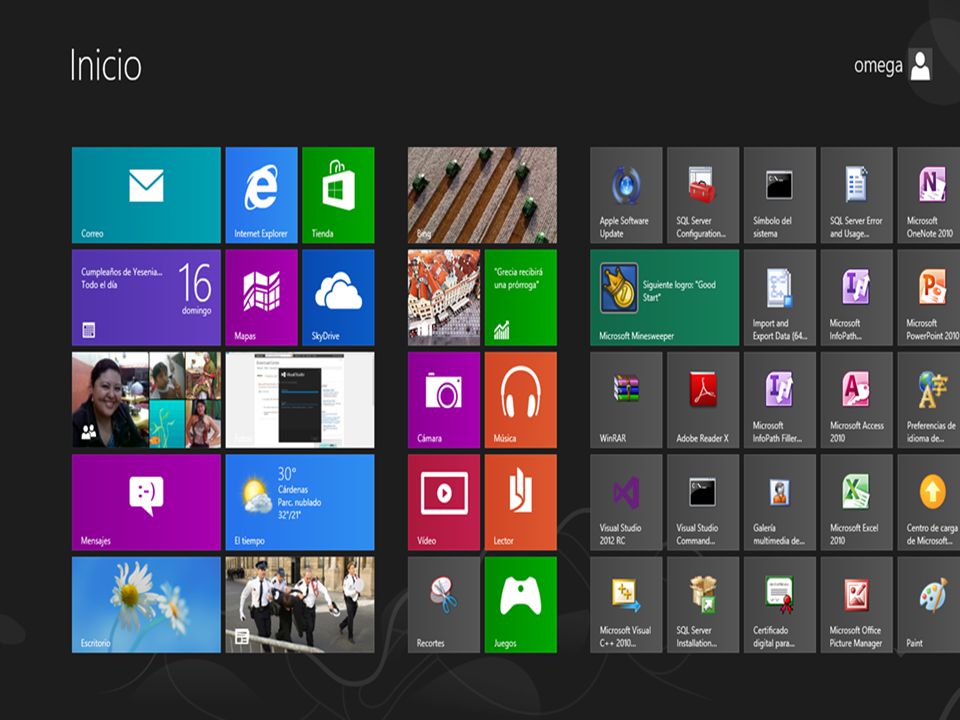Open Símbolo del sistema tile
The width and height of the screenshot is (960, 720).
click(x=780, y=195)
